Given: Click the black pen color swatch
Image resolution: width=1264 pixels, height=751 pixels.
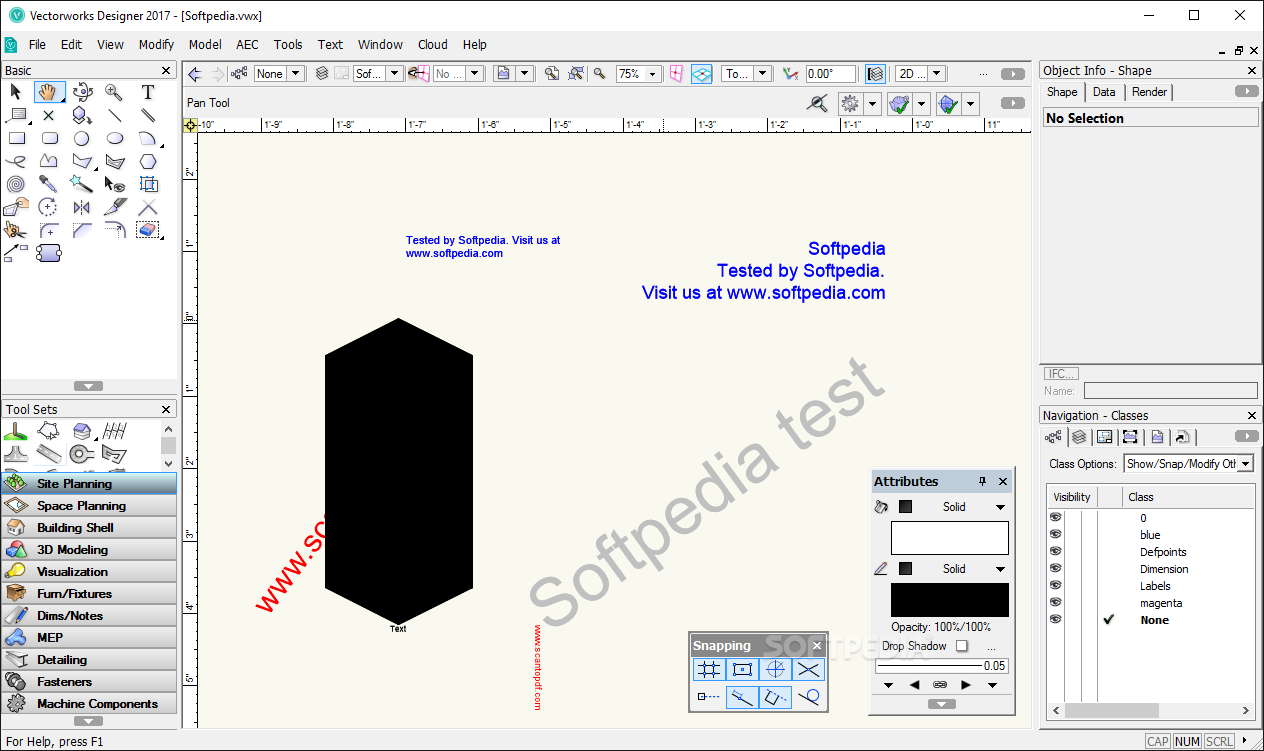Looking at the screenshot, I should coord(950,600).
